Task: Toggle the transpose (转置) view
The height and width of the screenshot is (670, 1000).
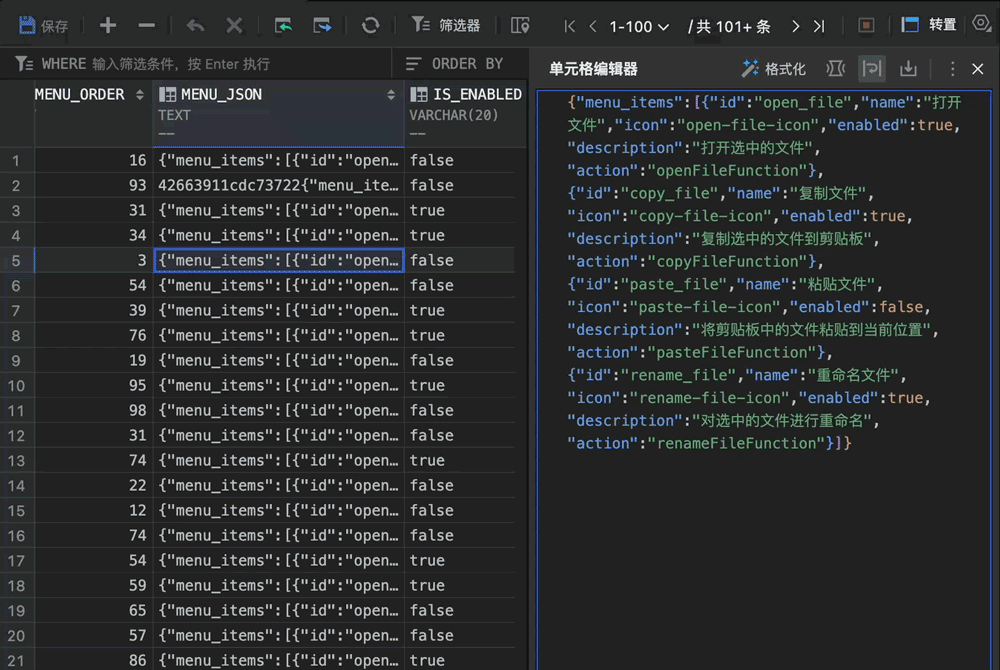Action: pyautogui.click(x=928, y=25)
